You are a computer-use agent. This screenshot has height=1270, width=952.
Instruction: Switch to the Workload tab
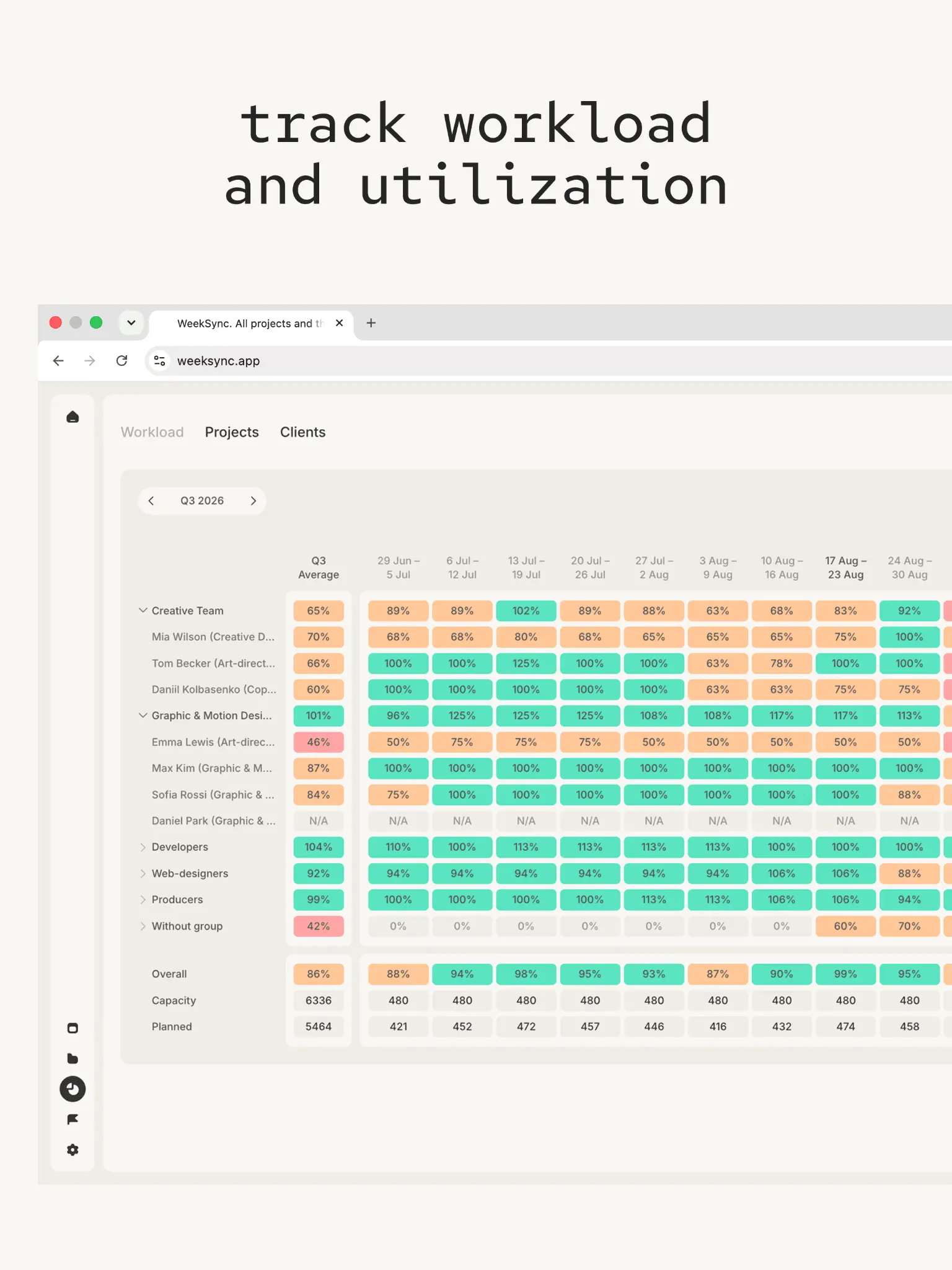[152, 432]
